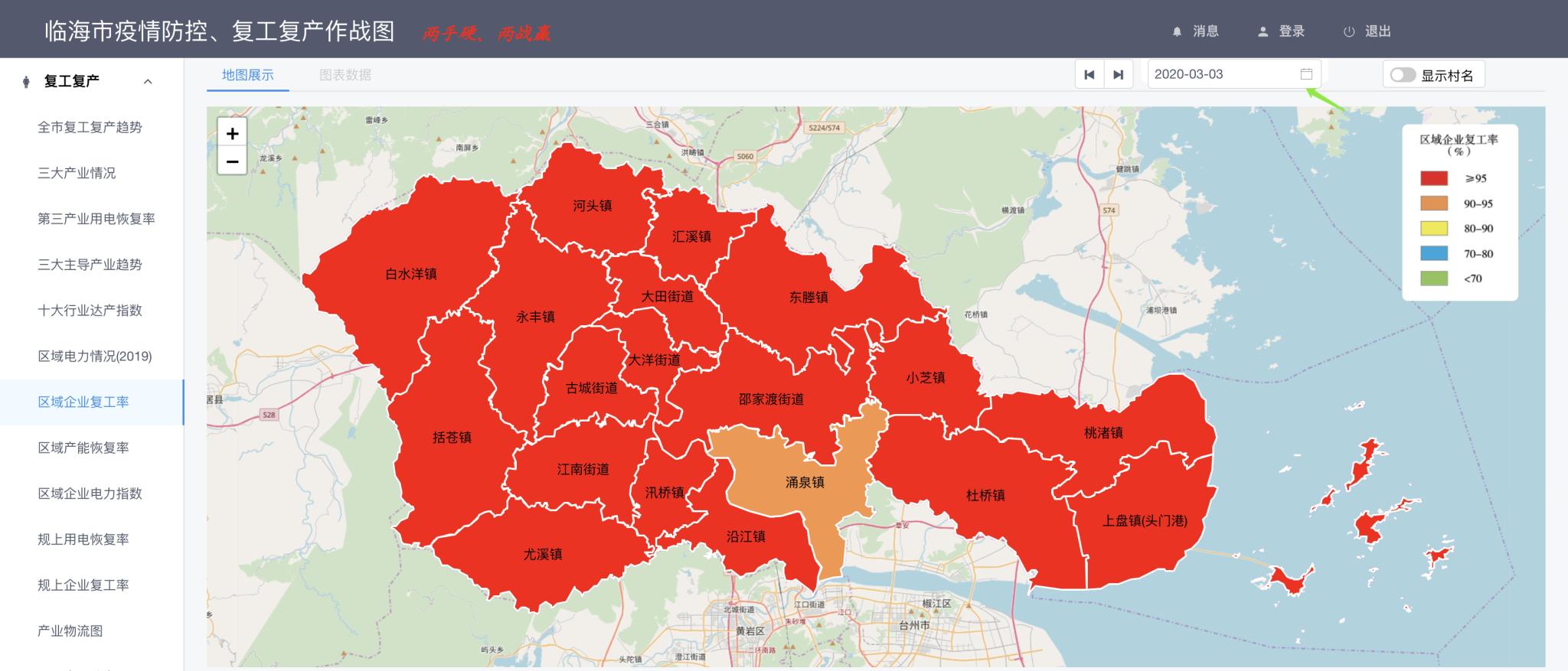Switch to the 图表数据 tab
The height and width of the screenshot is (671, 1568).
point(345,75)
